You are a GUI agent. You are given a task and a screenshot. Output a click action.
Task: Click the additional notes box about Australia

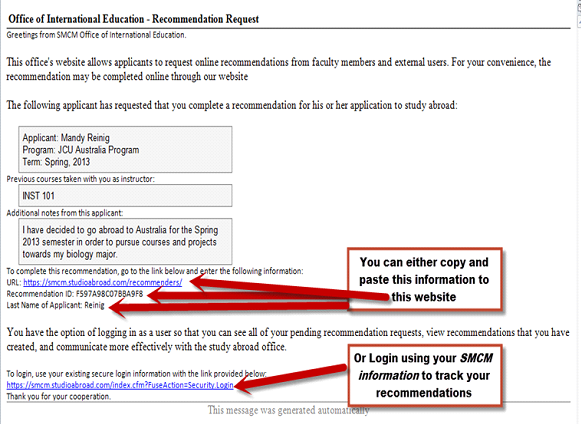click(x=125, y=241)
